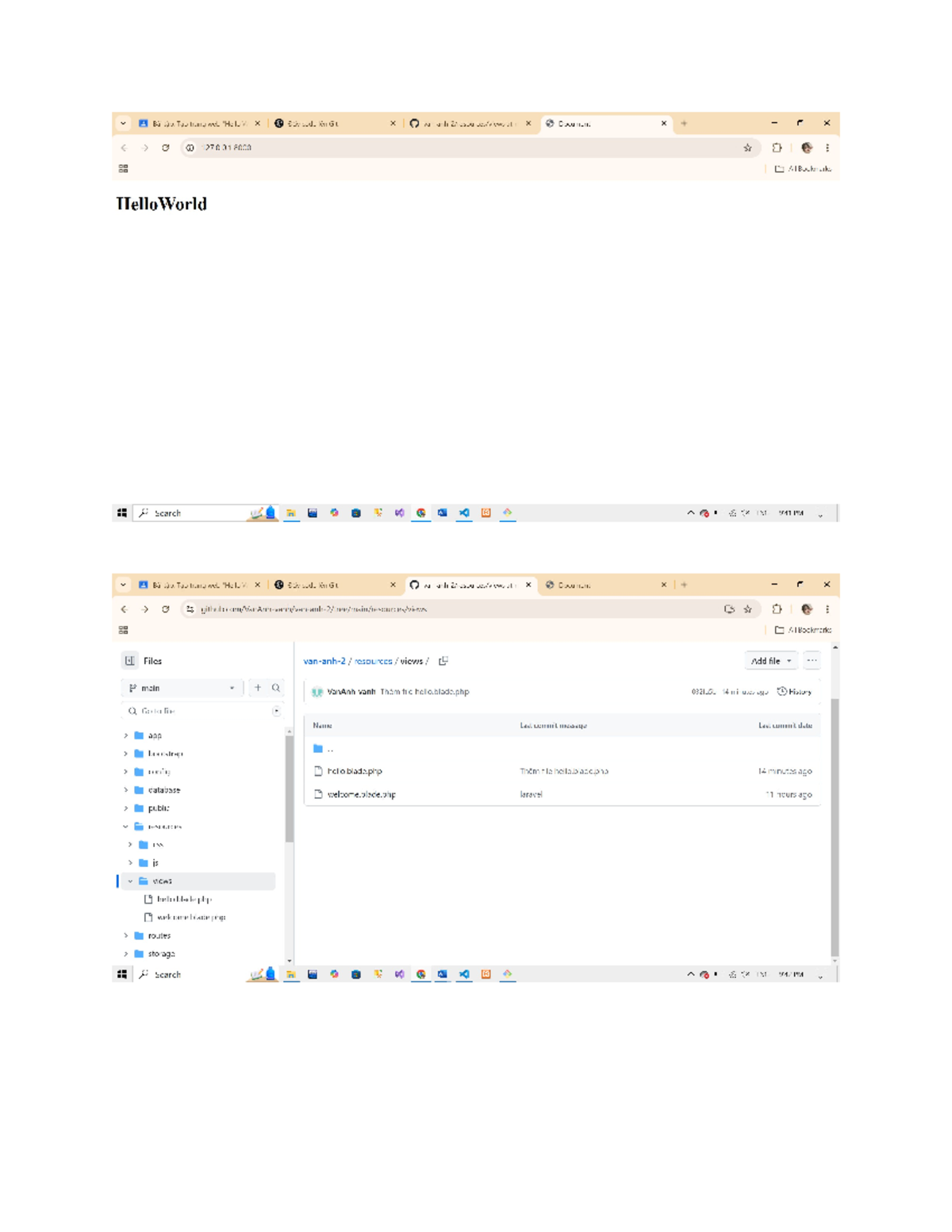Collapse the views folder in file tree
This screenshot has width=952, height=1232.
pyautogui.click(x=131, y=881)
